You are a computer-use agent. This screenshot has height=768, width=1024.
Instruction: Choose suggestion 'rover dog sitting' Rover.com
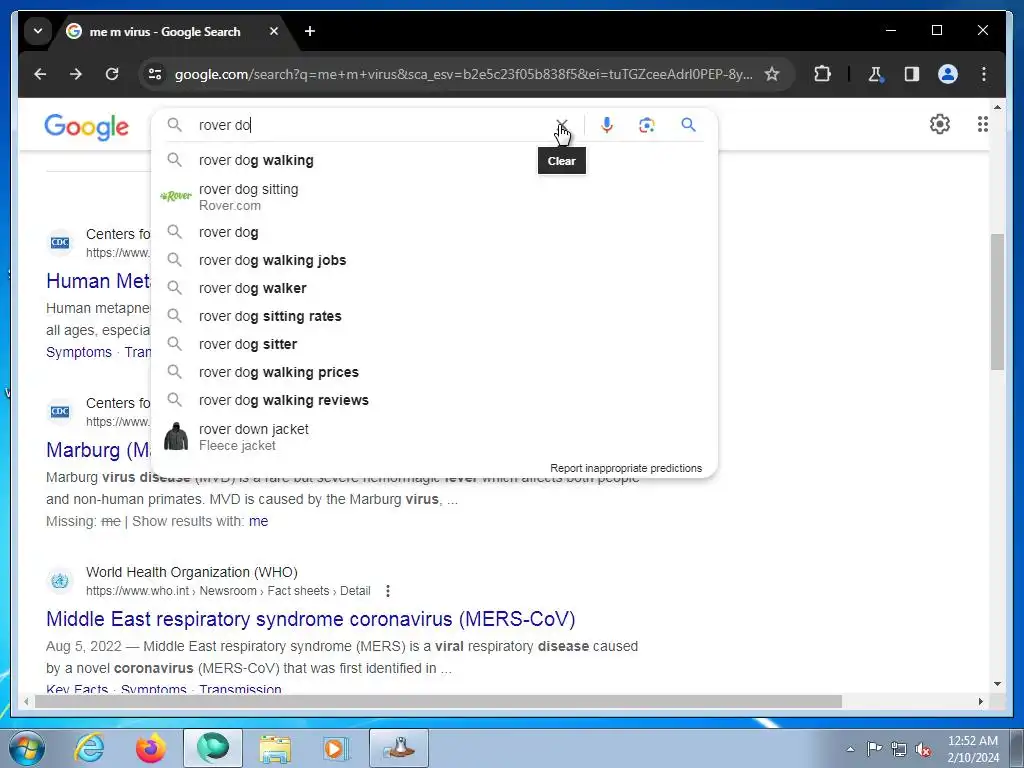click(434, 197)
